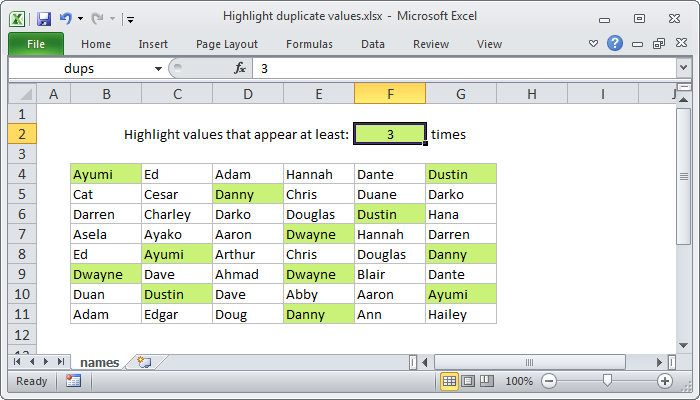This screenshot has width=700, height=400.
Task: Select cell F2 containing value 3
Action: point(389,134)
